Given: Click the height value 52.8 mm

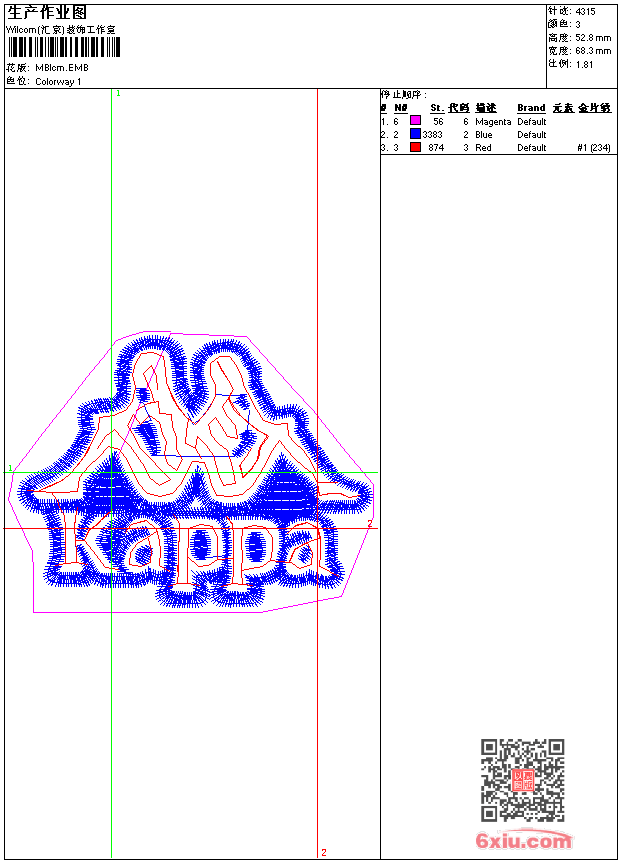Looking at the screenshot, I should (x=593, y=38).
